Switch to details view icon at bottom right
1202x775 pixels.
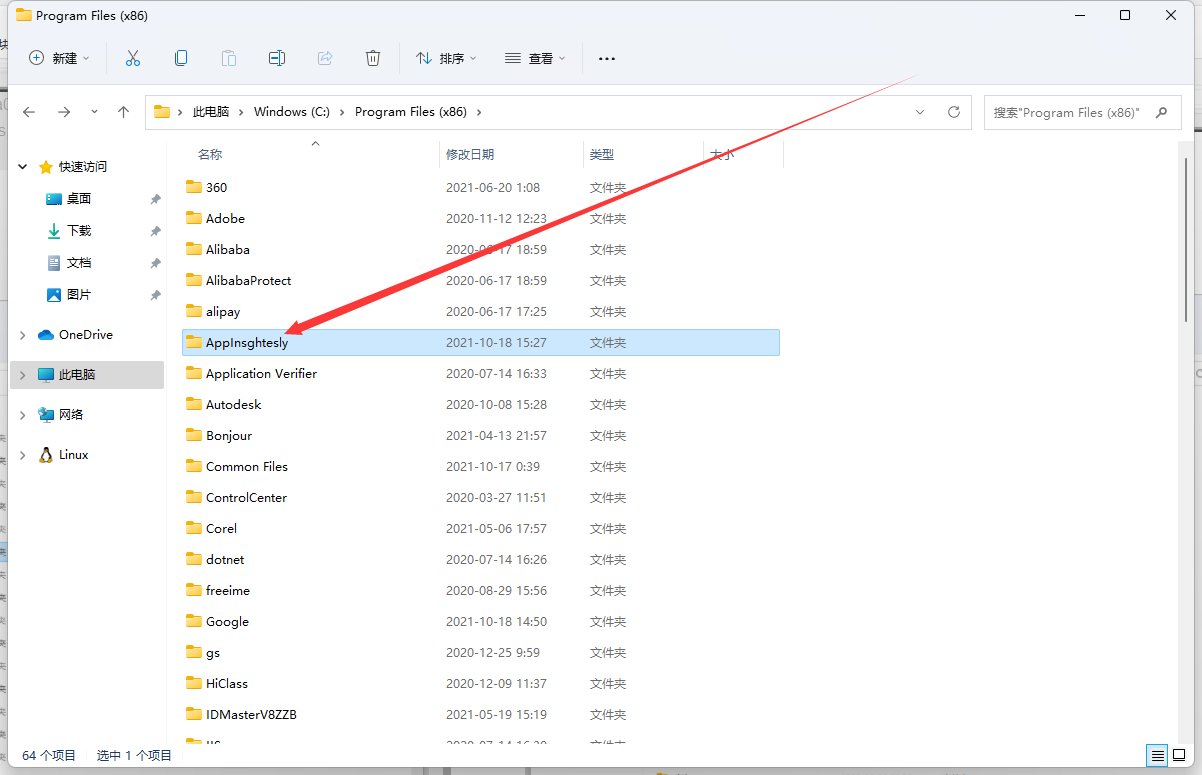1157,755
